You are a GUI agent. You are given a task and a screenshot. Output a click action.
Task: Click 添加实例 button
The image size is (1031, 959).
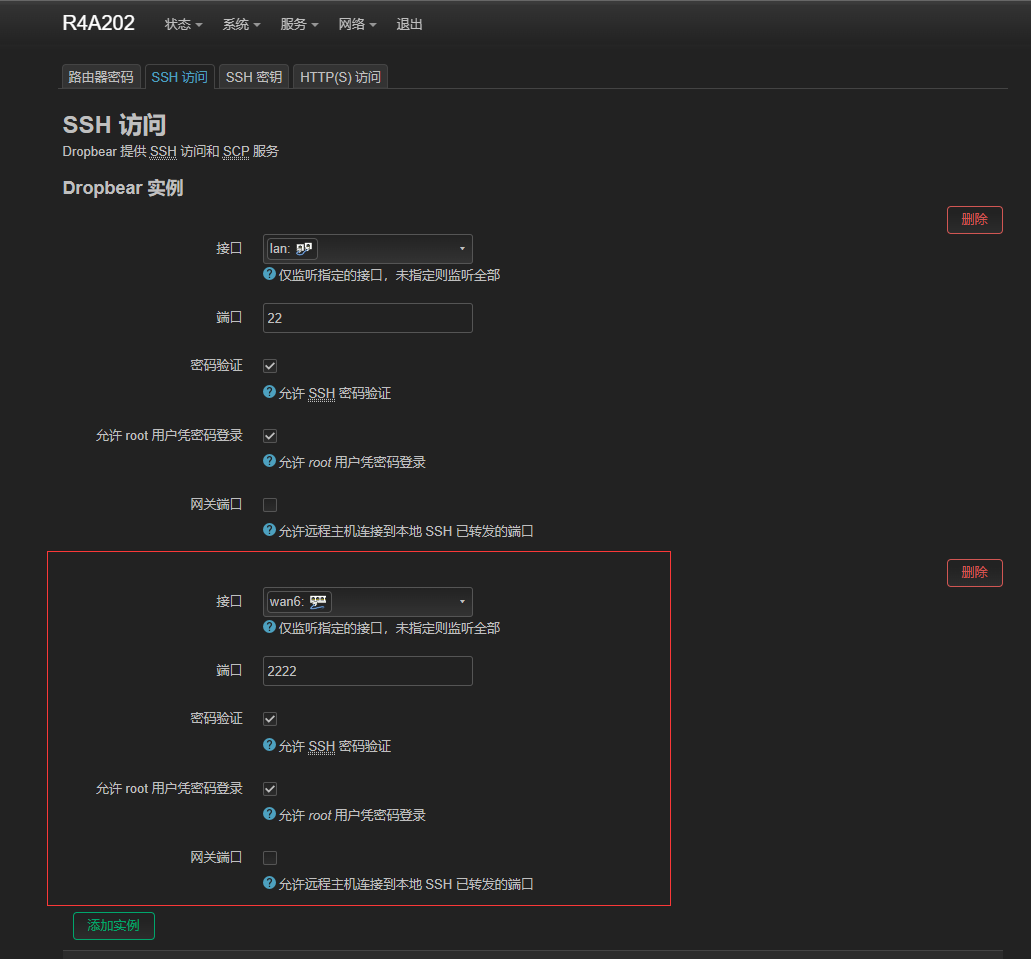[113, 926]
